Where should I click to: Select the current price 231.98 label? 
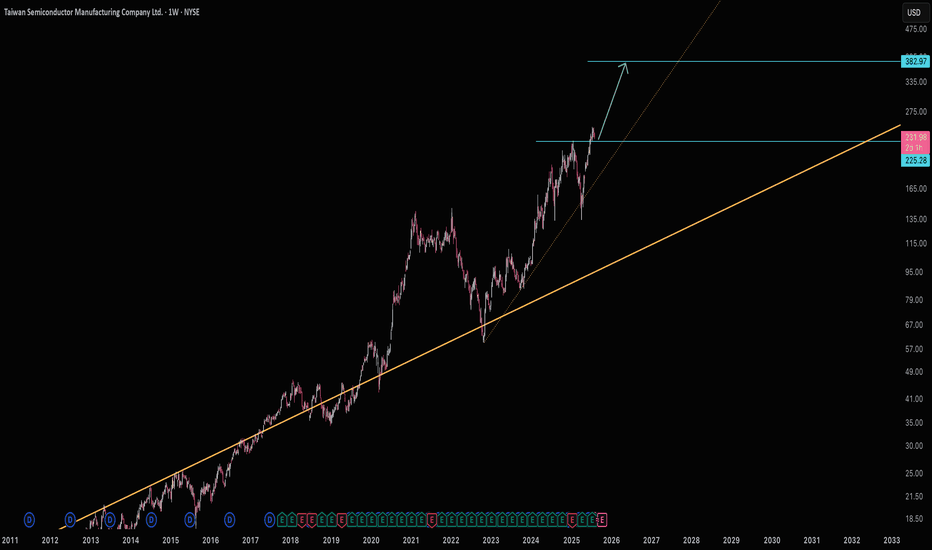click(915, 137)
